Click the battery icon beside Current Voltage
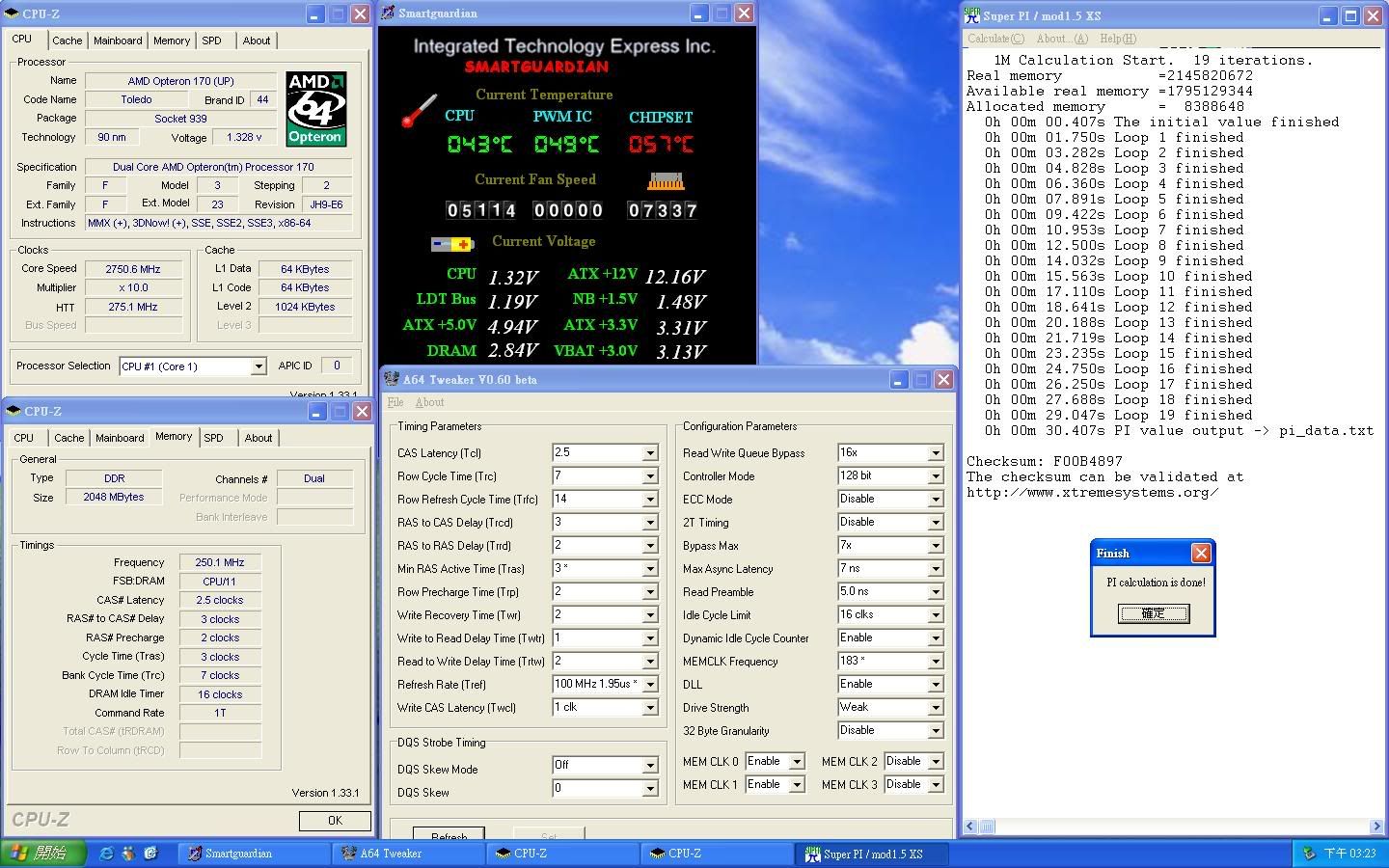1389x868 pixels. click(451, 244)
